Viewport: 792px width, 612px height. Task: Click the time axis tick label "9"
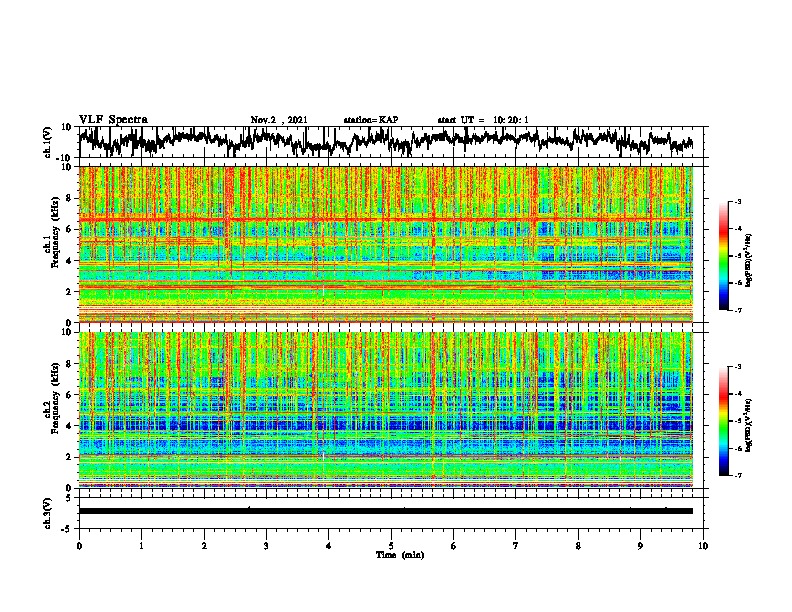[640, 546]
